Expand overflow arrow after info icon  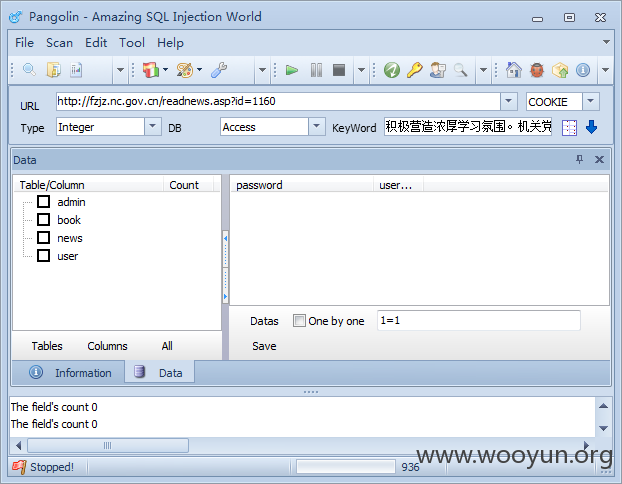pyautogui.click(x=605, y=70)
